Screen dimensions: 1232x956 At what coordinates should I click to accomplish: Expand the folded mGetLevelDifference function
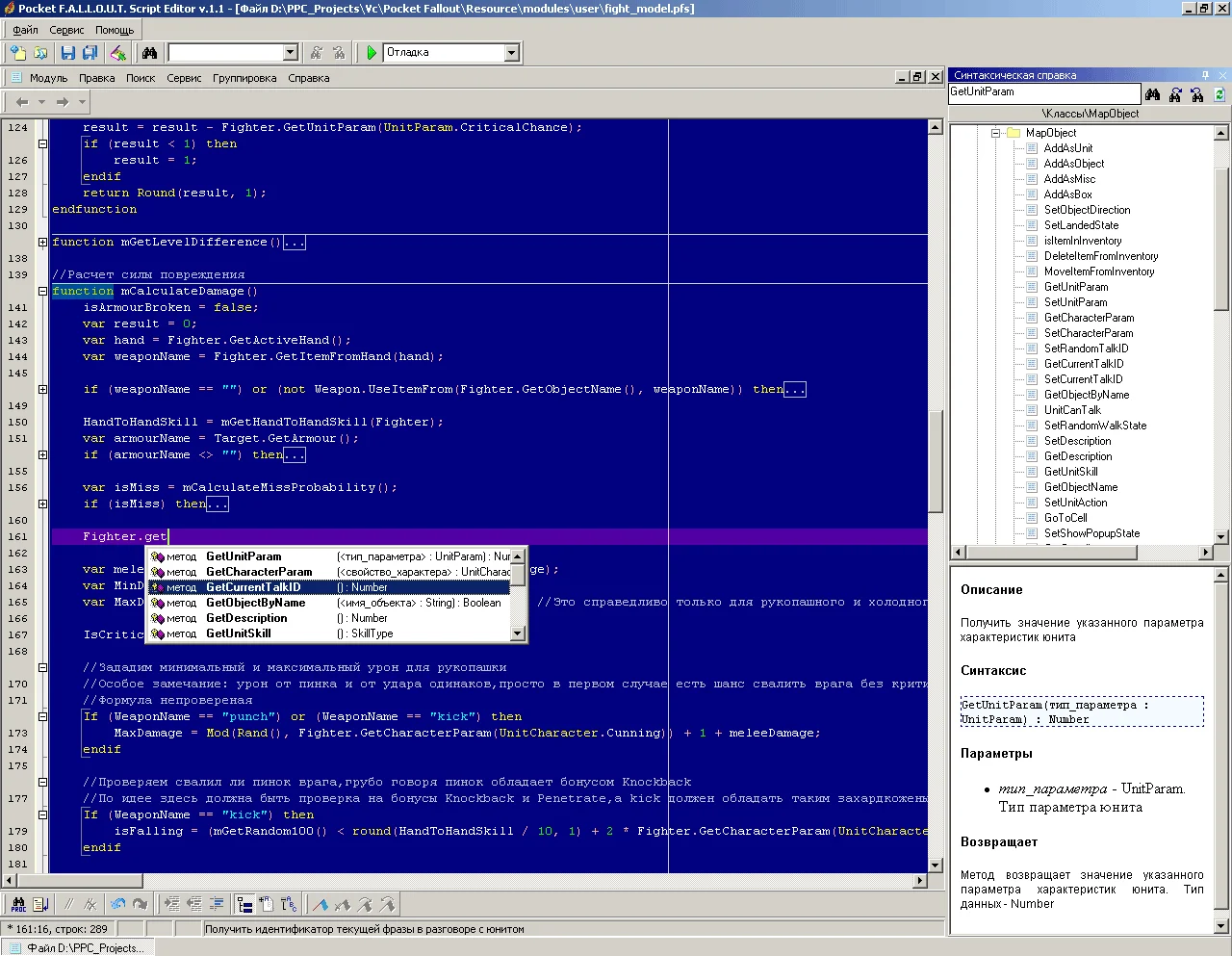coord(42,242)
